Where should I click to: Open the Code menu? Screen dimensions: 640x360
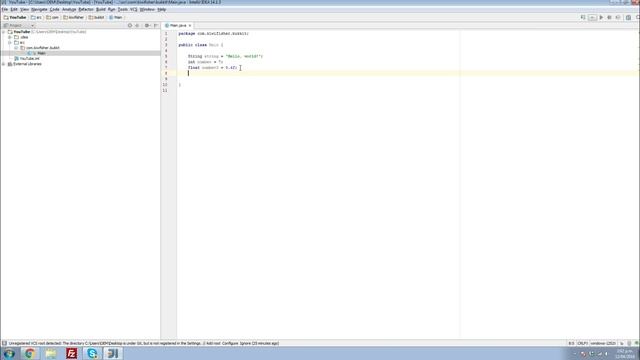click(x=54, y=9)
